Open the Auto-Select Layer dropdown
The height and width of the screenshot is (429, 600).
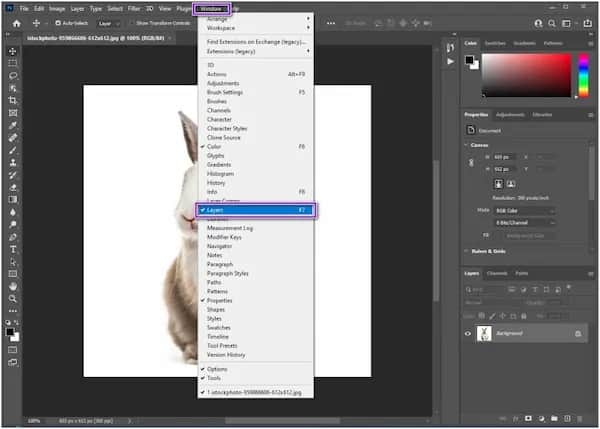tap(109, 23)
